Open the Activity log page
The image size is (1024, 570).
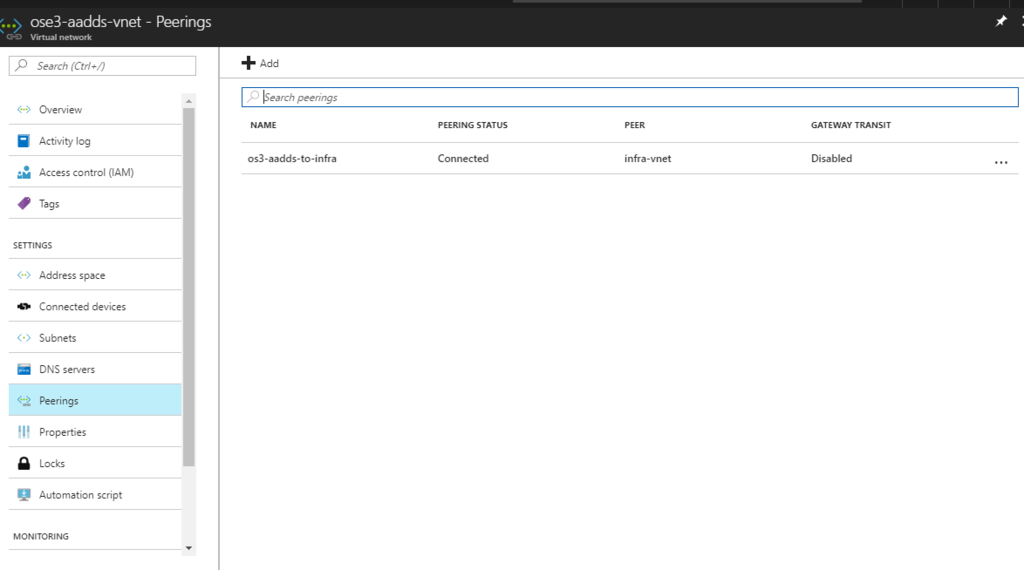[95, 141]
